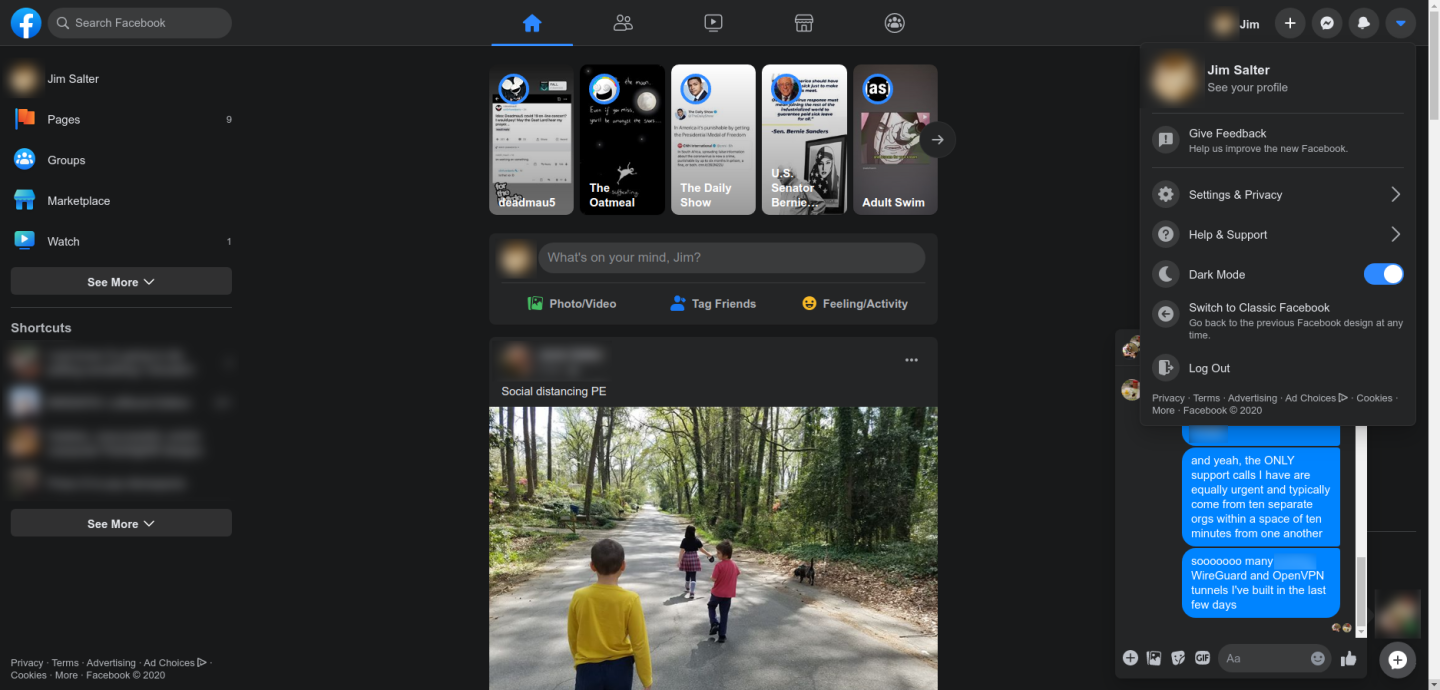Screen dimensions: 1440x690
Task: Open the Friends tab
Action: coord(623,22)
